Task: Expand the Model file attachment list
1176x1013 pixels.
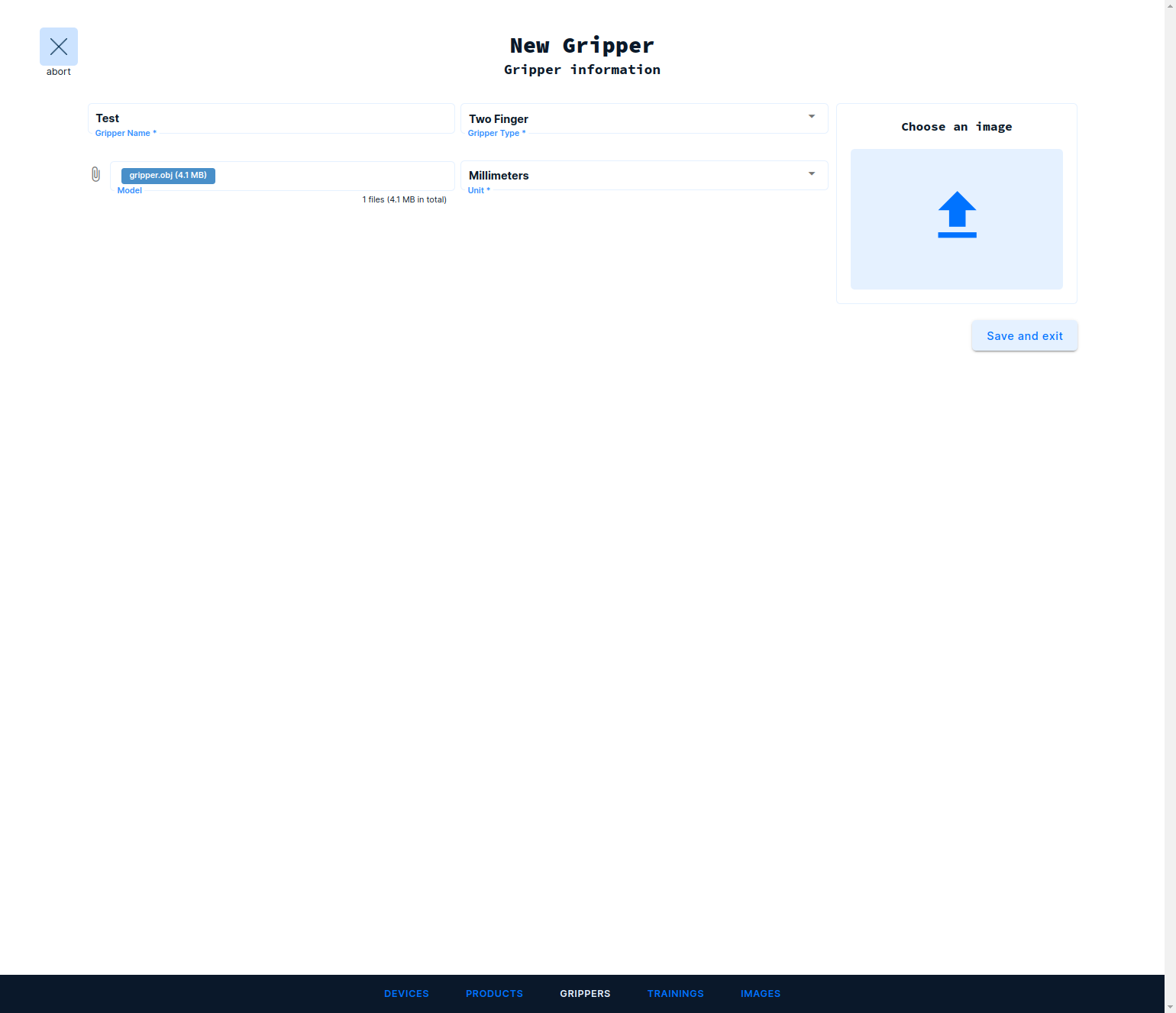Action: [95, 175]
